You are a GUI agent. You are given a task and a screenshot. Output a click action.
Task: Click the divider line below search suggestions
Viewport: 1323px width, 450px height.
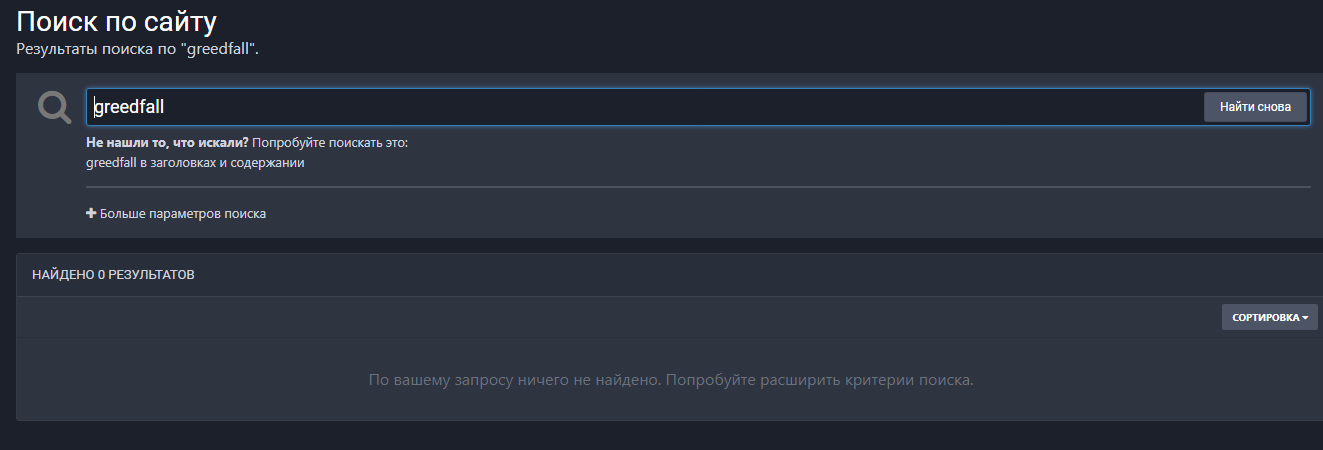click(698, 187)
